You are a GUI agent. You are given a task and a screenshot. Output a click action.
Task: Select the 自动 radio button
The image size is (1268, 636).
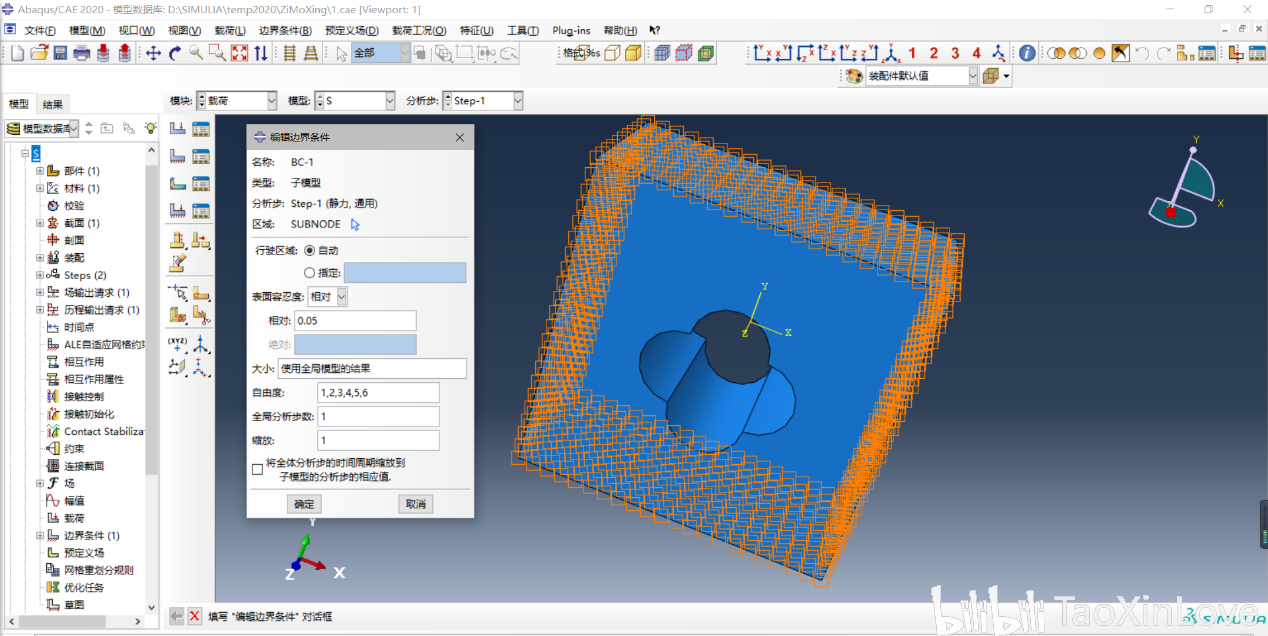[309, 250]
